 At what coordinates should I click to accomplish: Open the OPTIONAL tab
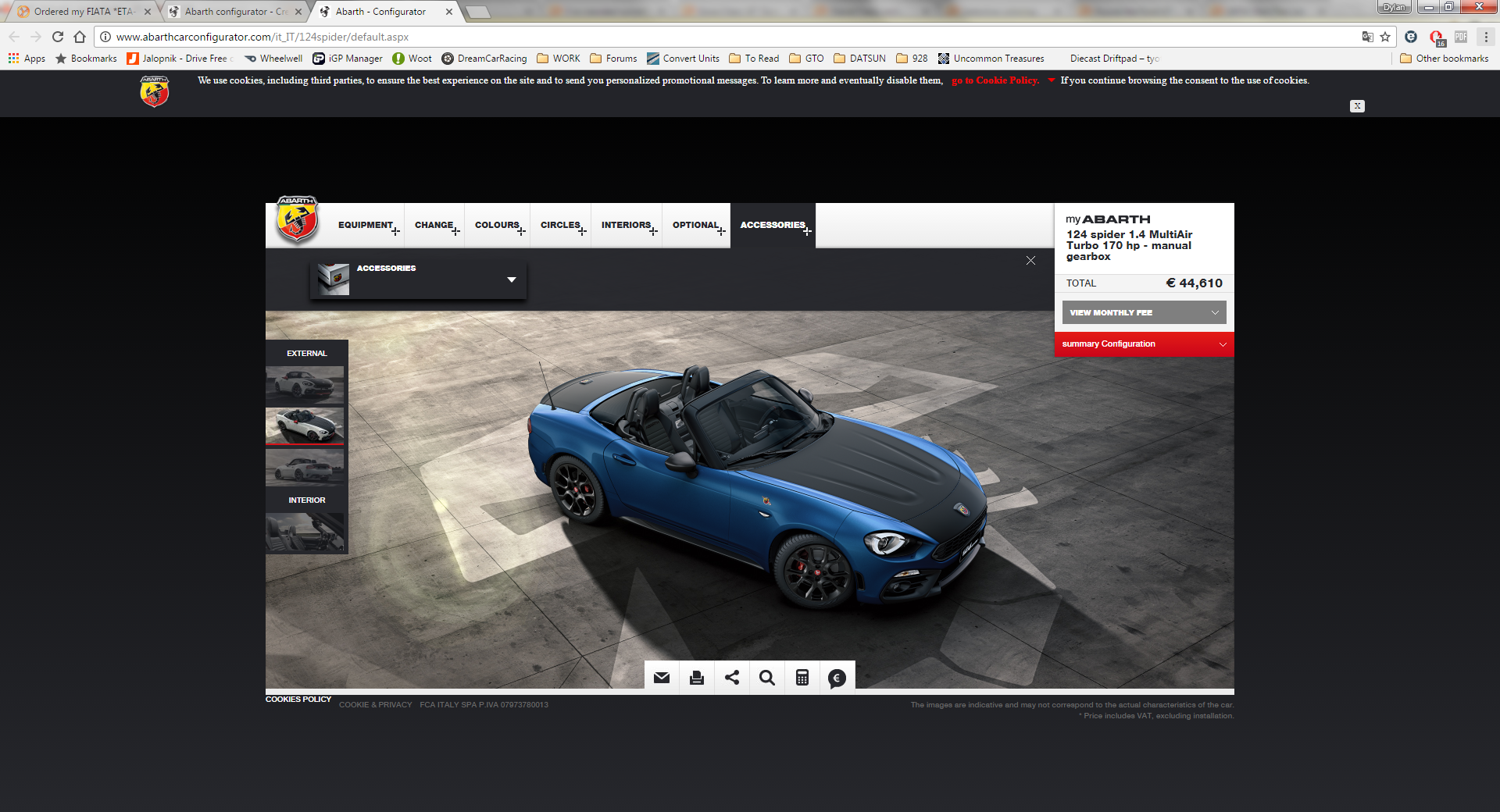tap(696, 225)
